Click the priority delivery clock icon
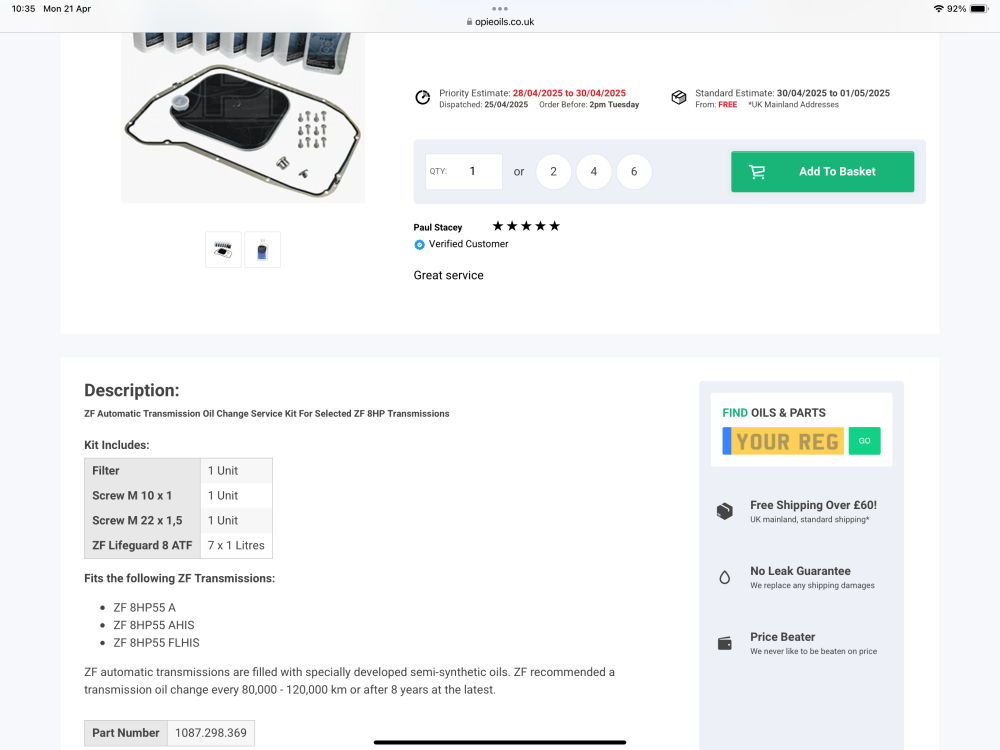Viewport: 1000px width, 750px height. 423,98
